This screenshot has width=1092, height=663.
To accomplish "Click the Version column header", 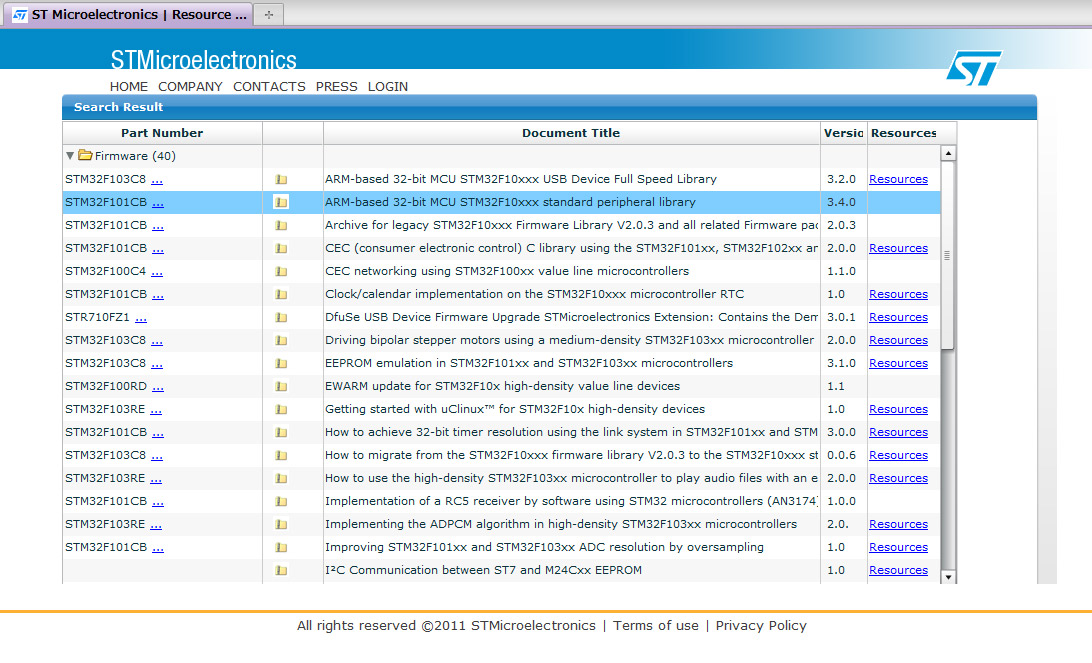I will (843, 133).
